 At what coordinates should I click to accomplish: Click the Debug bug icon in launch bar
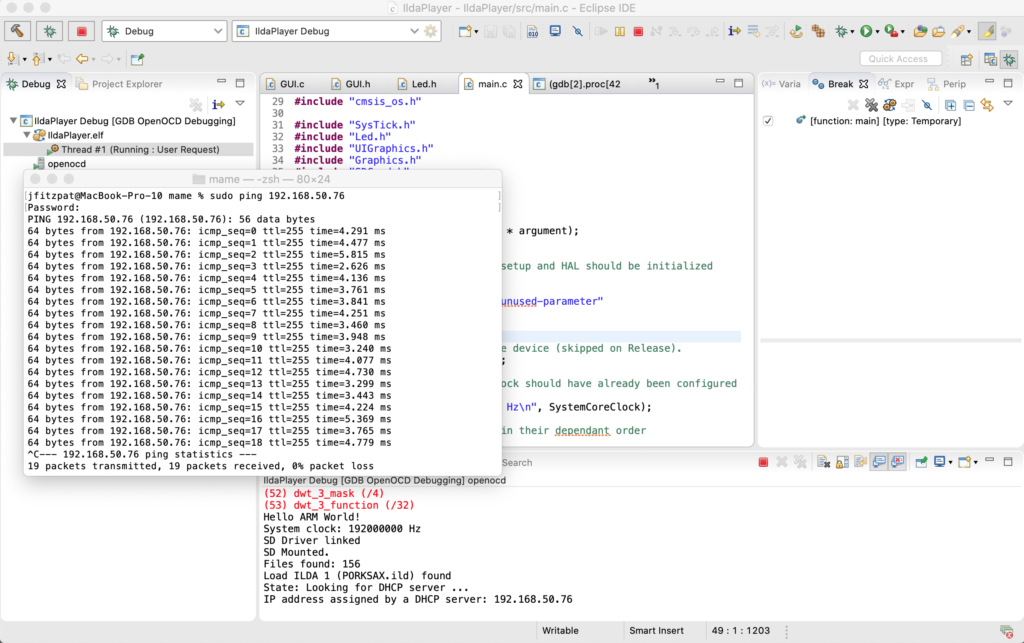point(49,32)
